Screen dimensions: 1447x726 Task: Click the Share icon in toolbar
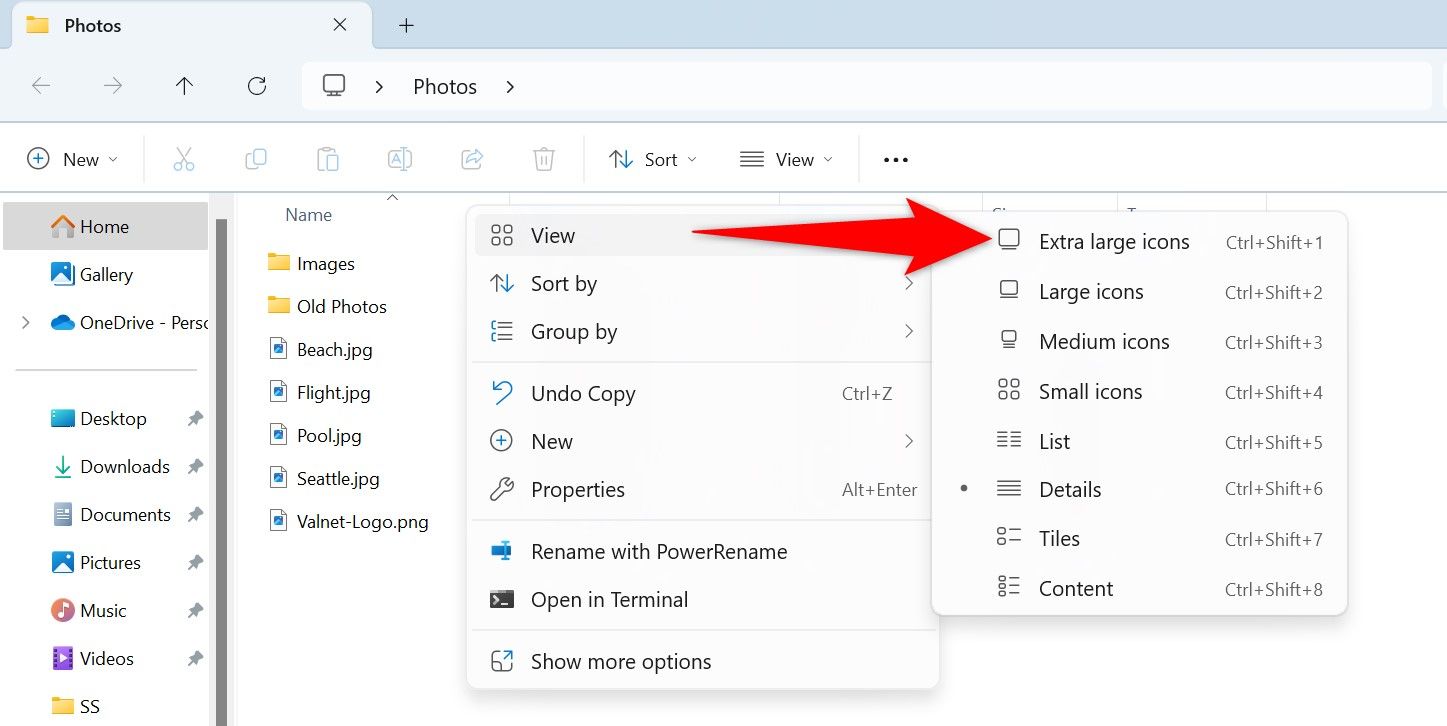(472, 160)
